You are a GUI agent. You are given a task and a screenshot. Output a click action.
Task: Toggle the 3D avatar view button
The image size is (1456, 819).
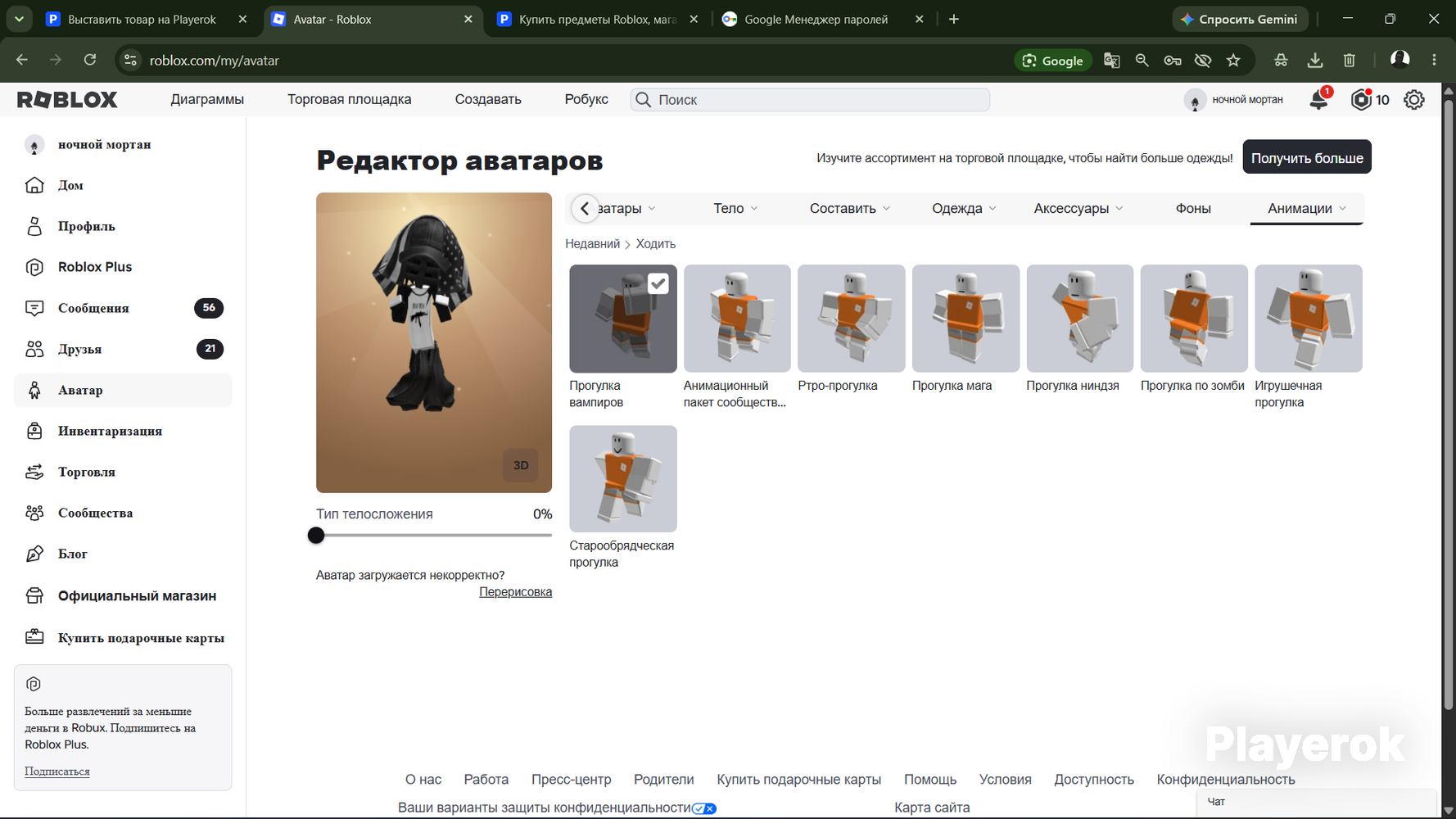coord(521,465)
